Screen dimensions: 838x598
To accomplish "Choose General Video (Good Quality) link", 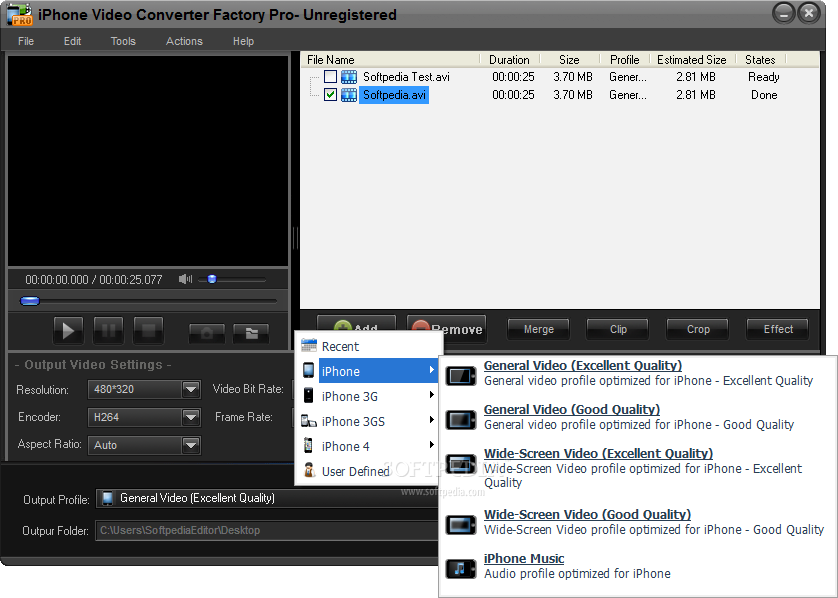I will (x=571, y=409).
